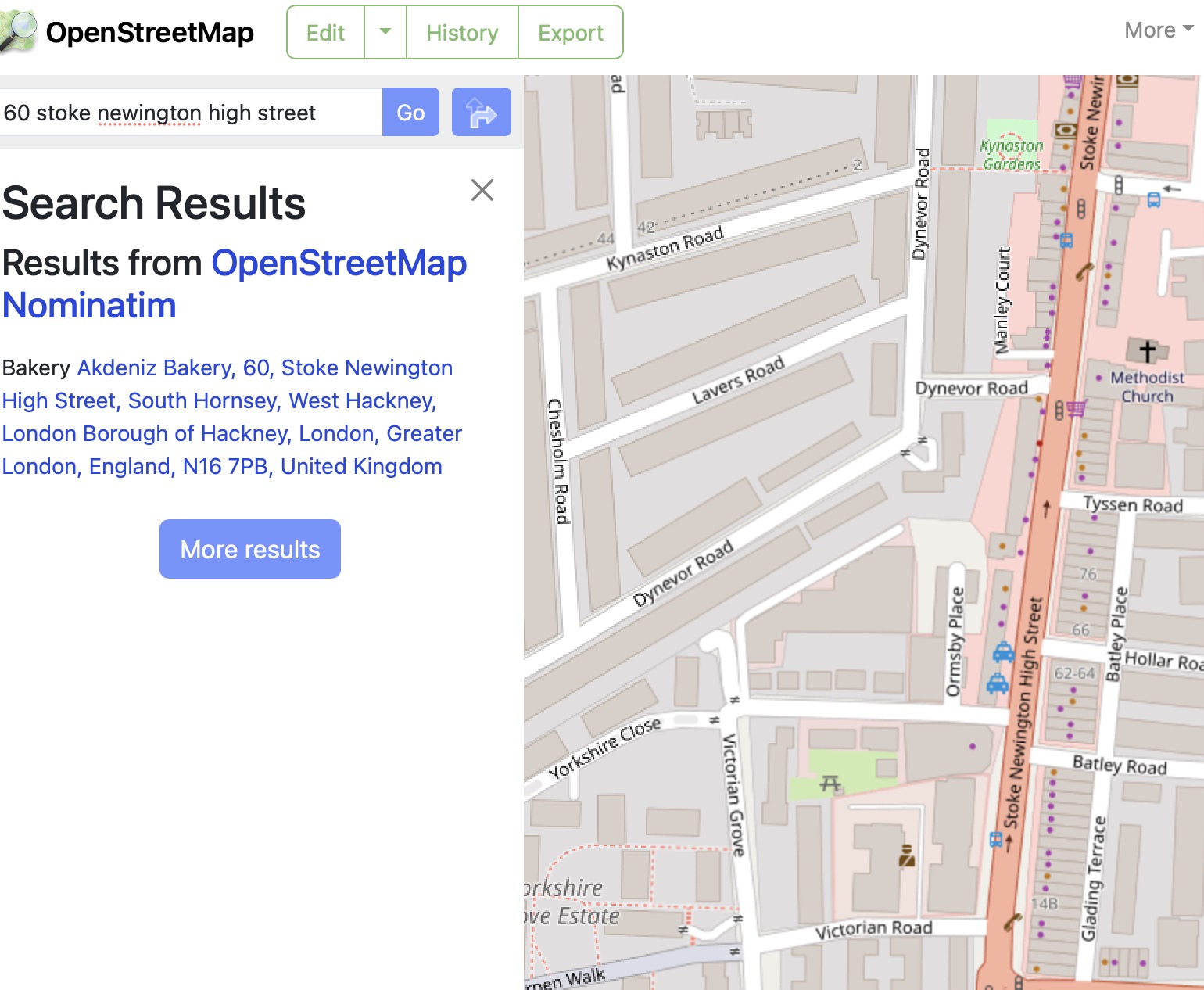The width and height of the screenshot is (1204, 990).
Task: Click the bus stop icon beside Manley Court
Action: [x=1066, y=241]
